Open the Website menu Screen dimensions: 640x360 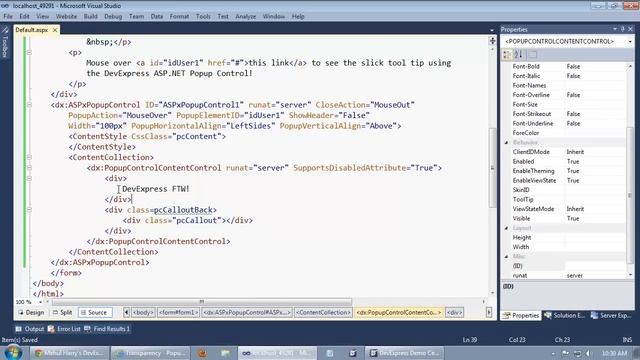pos(66,16)
